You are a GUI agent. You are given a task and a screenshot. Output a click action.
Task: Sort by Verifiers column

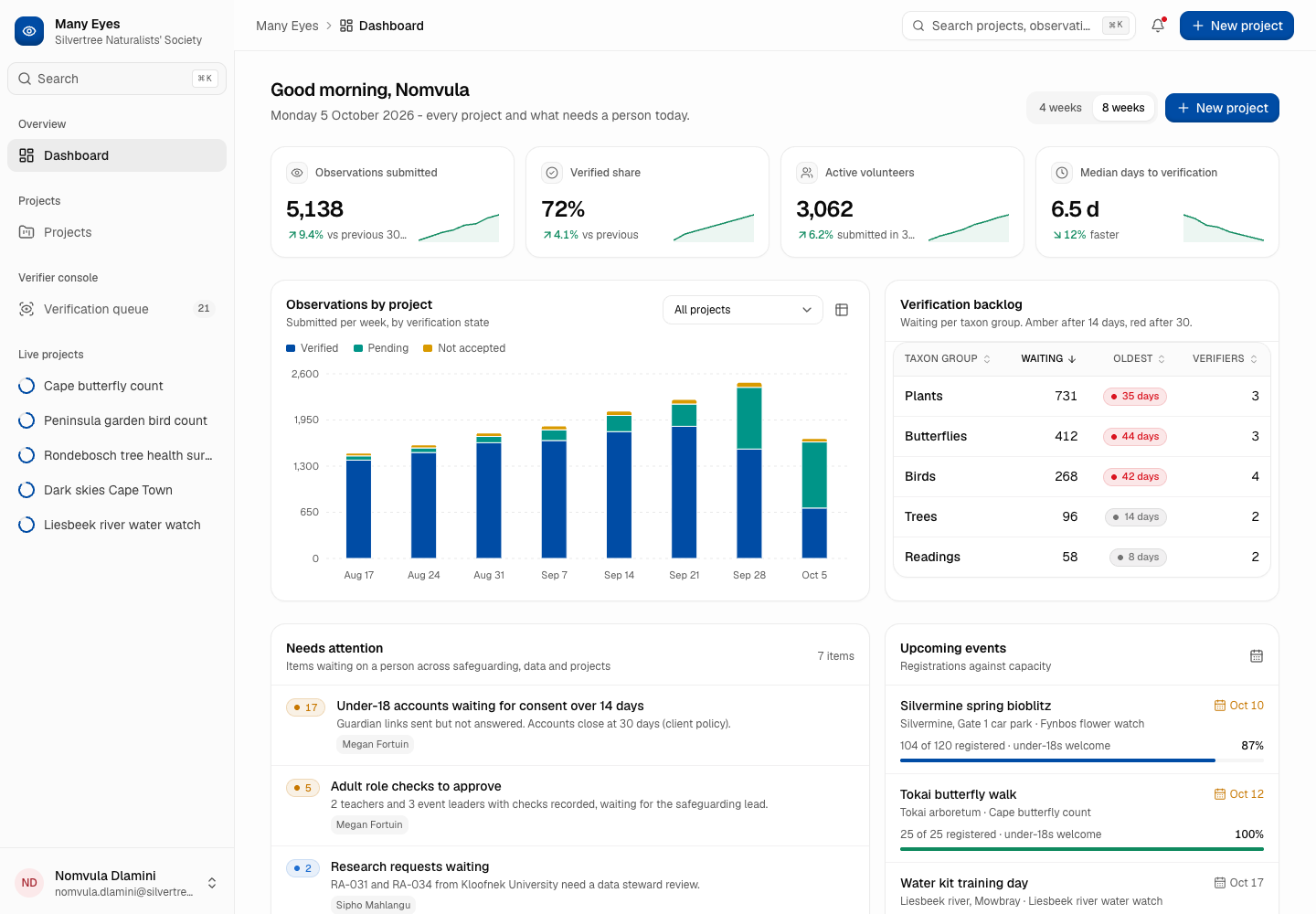coord(1226,359)
